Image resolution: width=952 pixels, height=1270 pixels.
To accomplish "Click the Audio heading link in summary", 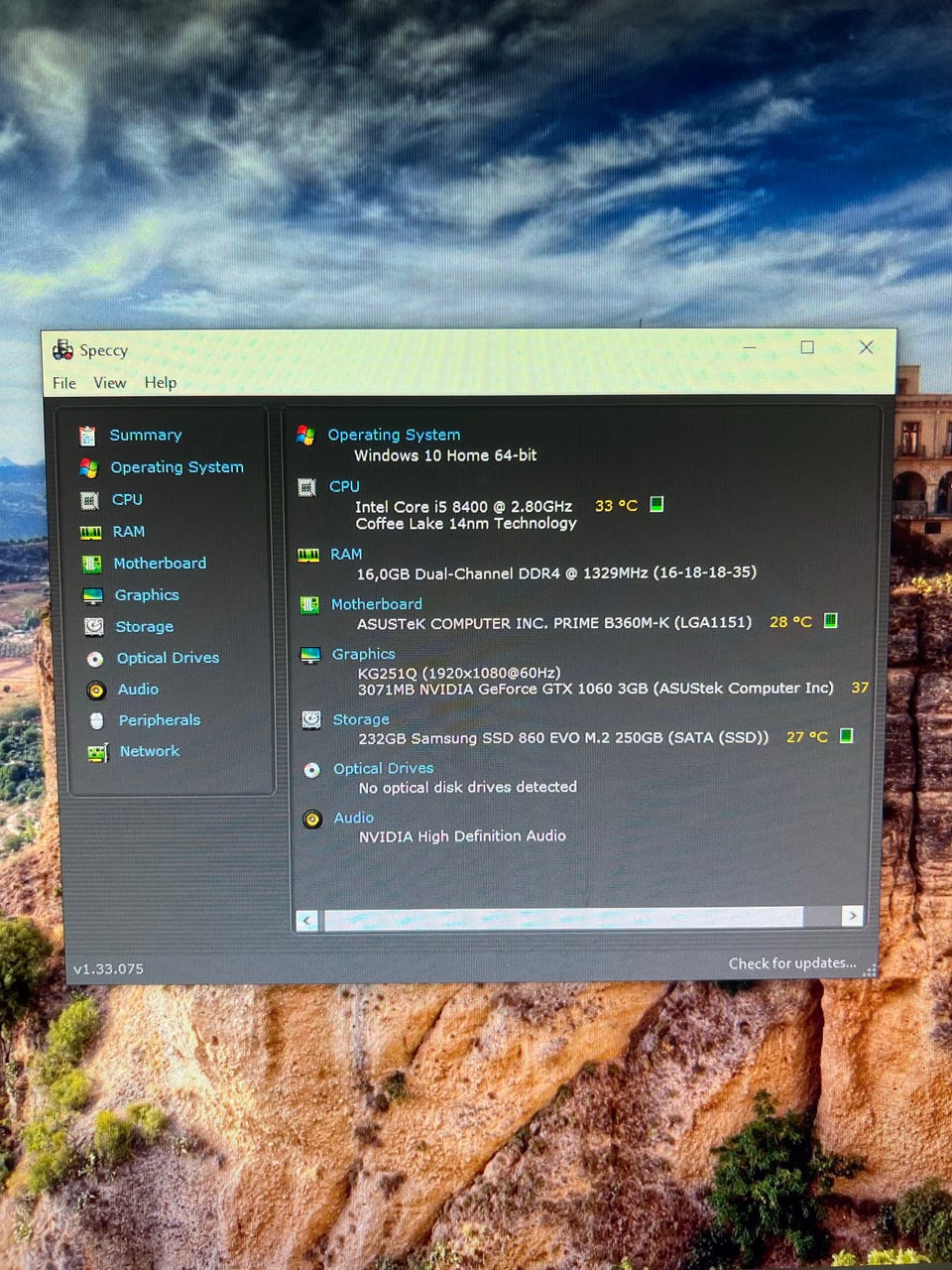I will click(x=354, y=818).
